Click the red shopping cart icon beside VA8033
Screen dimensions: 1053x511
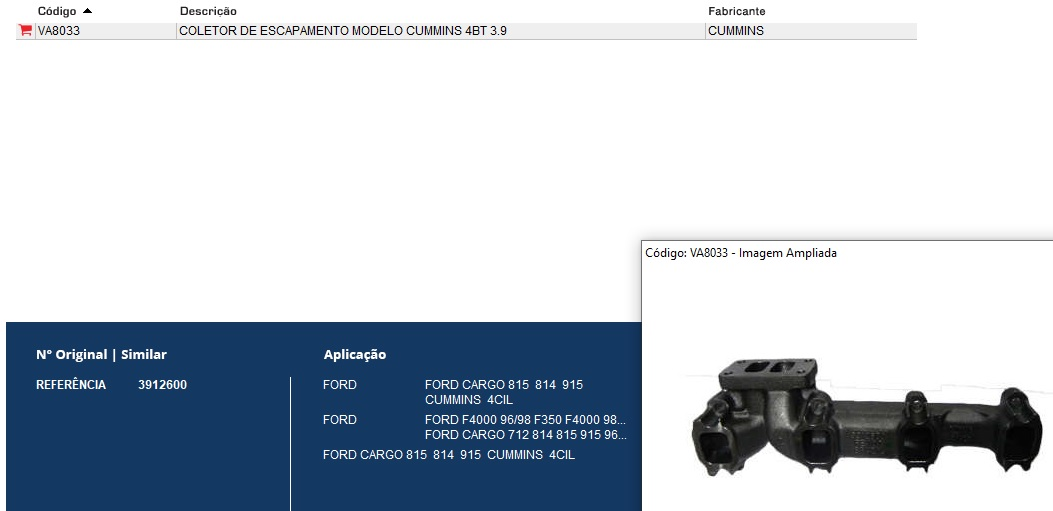pos(25,31)
